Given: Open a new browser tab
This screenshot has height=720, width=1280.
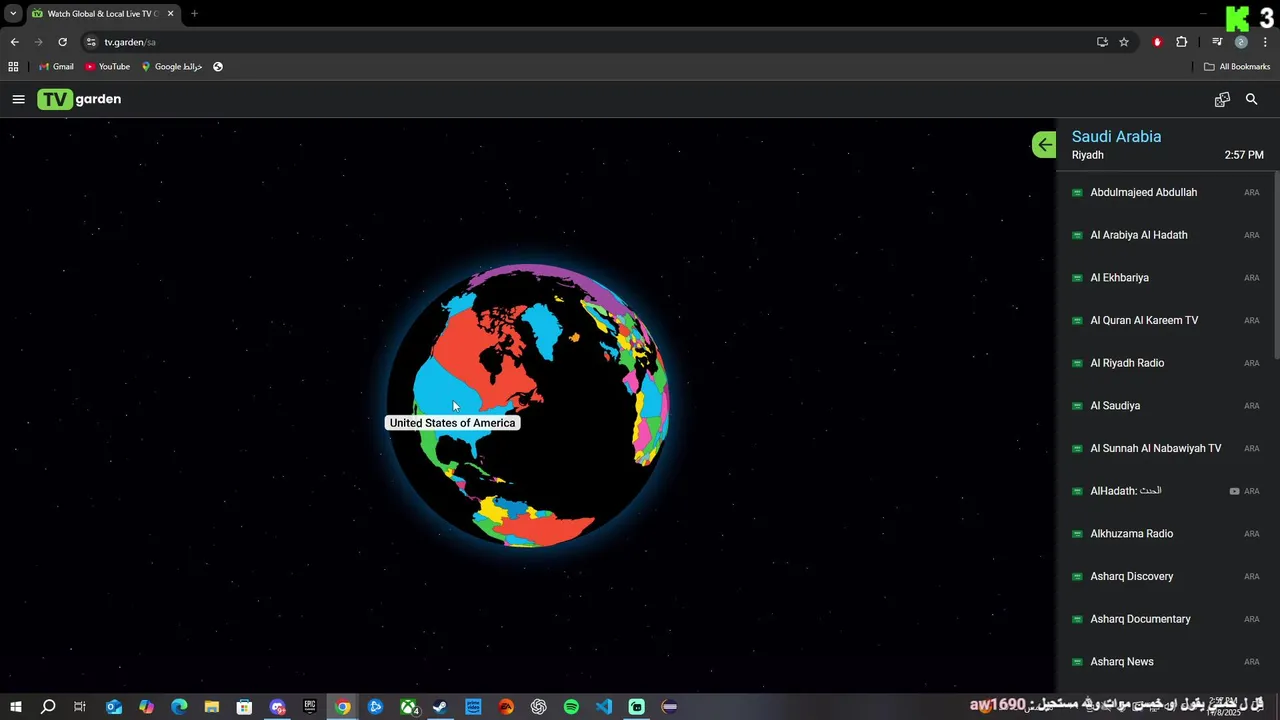Looking at the screenshot, I should tap(194, 14).
